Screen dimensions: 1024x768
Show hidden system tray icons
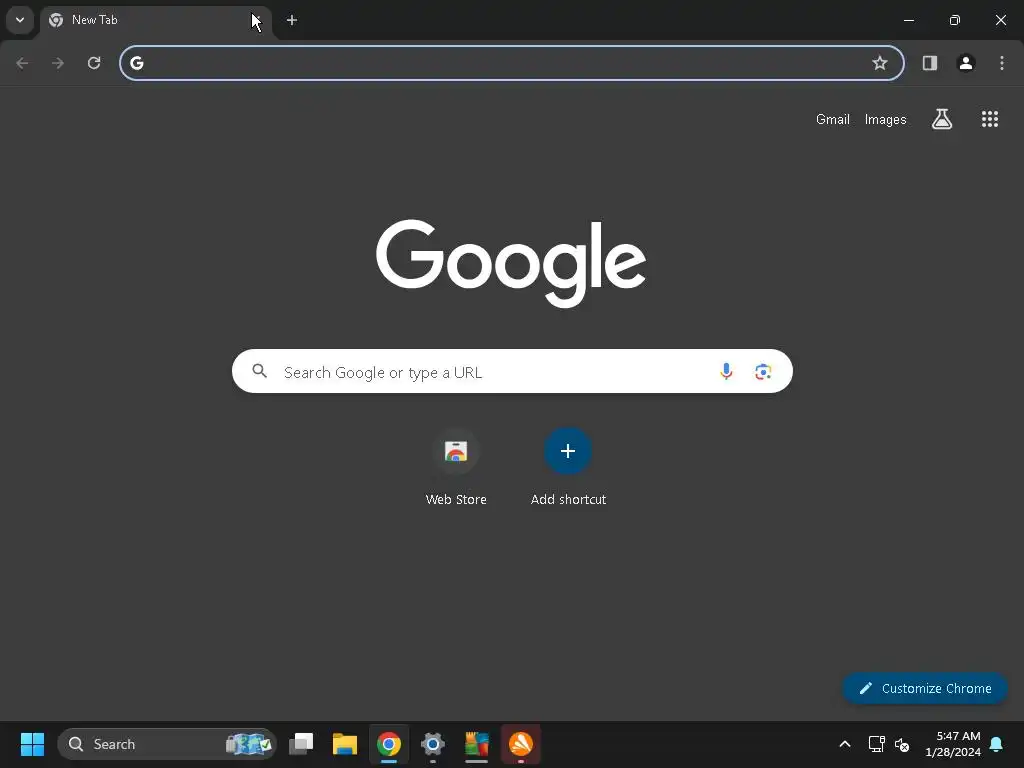[x=844, y=744]
